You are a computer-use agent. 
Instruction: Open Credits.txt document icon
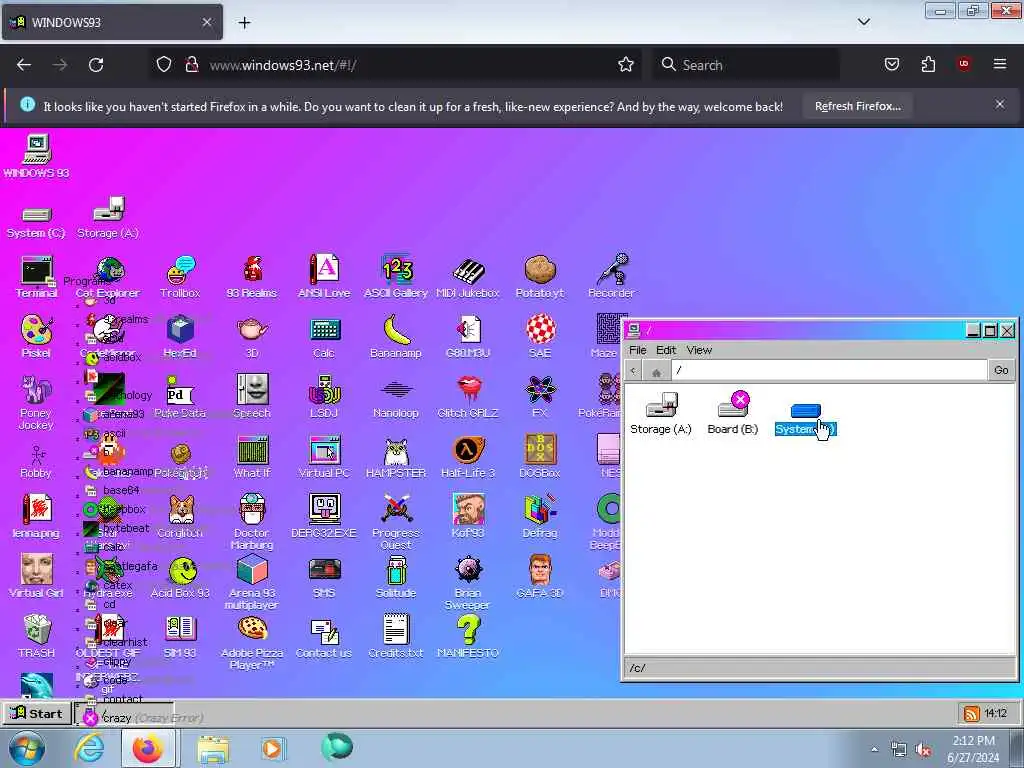tap(396, 636)
